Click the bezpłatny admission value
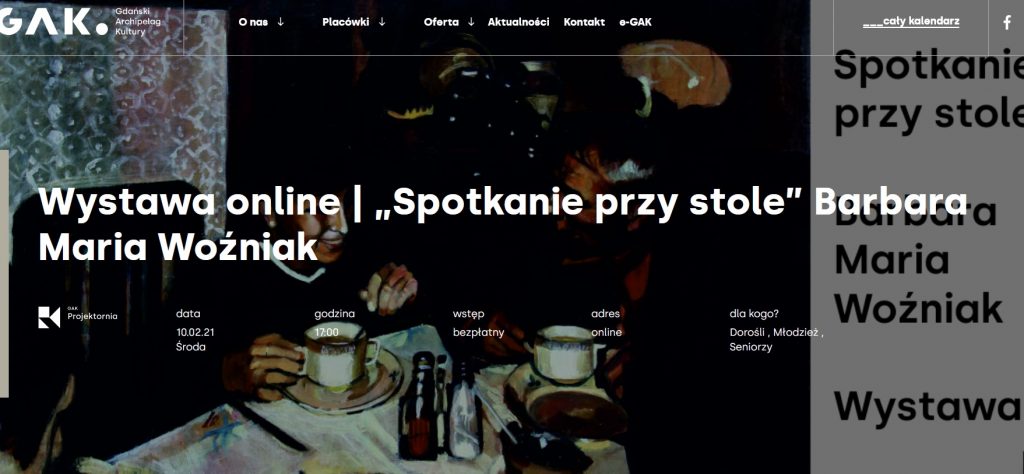Screen dimensions: 1024x474 pyautogui.click(x=479, y=332)
